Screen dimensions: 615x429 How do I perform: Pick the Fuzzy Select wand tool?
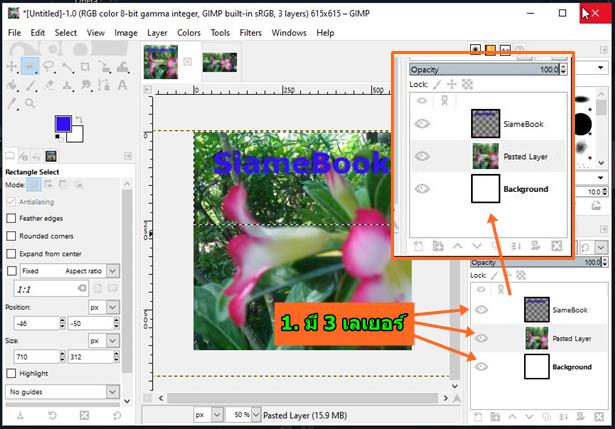(67, 67)
